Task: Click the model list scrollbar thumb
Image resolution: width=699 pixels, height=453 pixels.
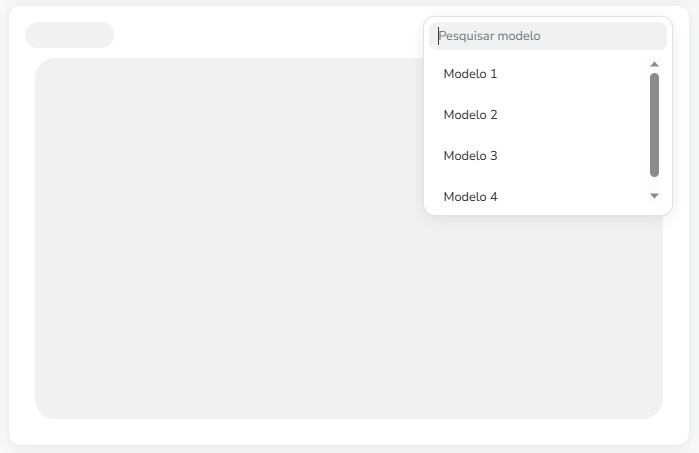Action: [655, 125]
